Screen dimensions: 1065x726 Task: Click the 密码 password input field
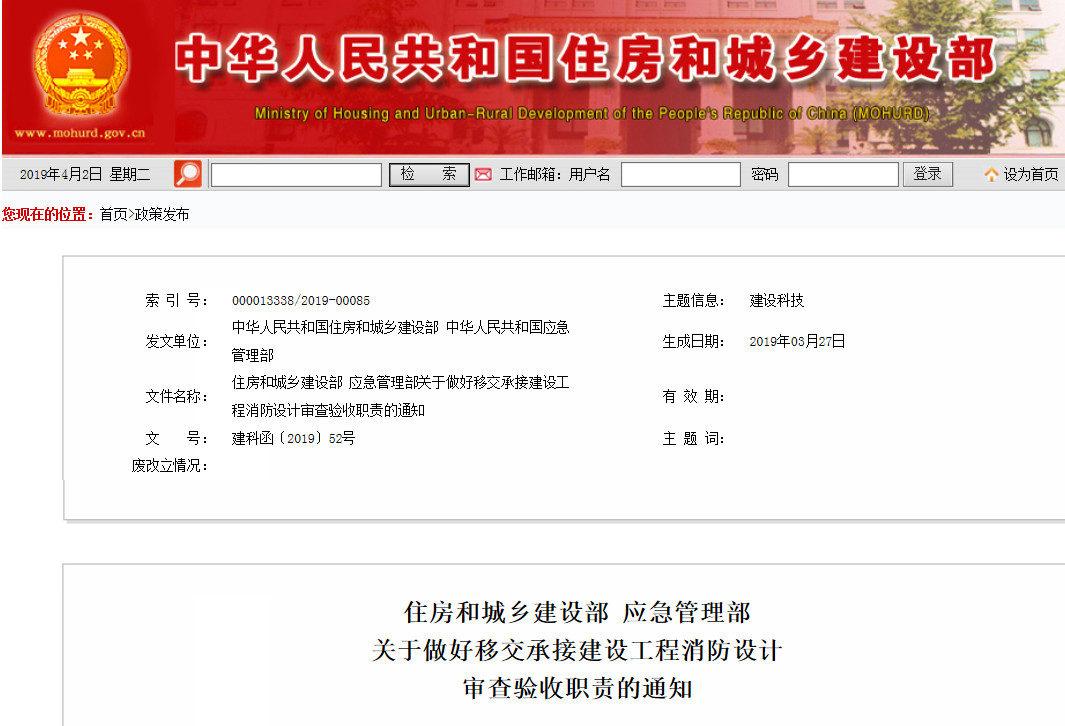coord(842,175)
